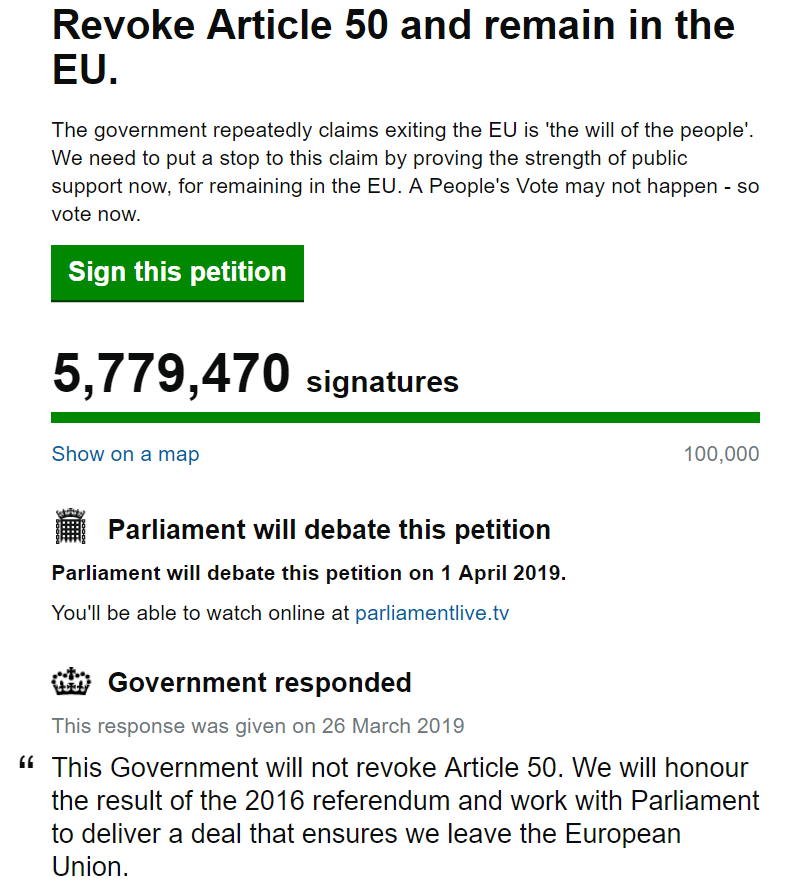Open the Show on a map link
806x891 pixels.
(126, 454)
